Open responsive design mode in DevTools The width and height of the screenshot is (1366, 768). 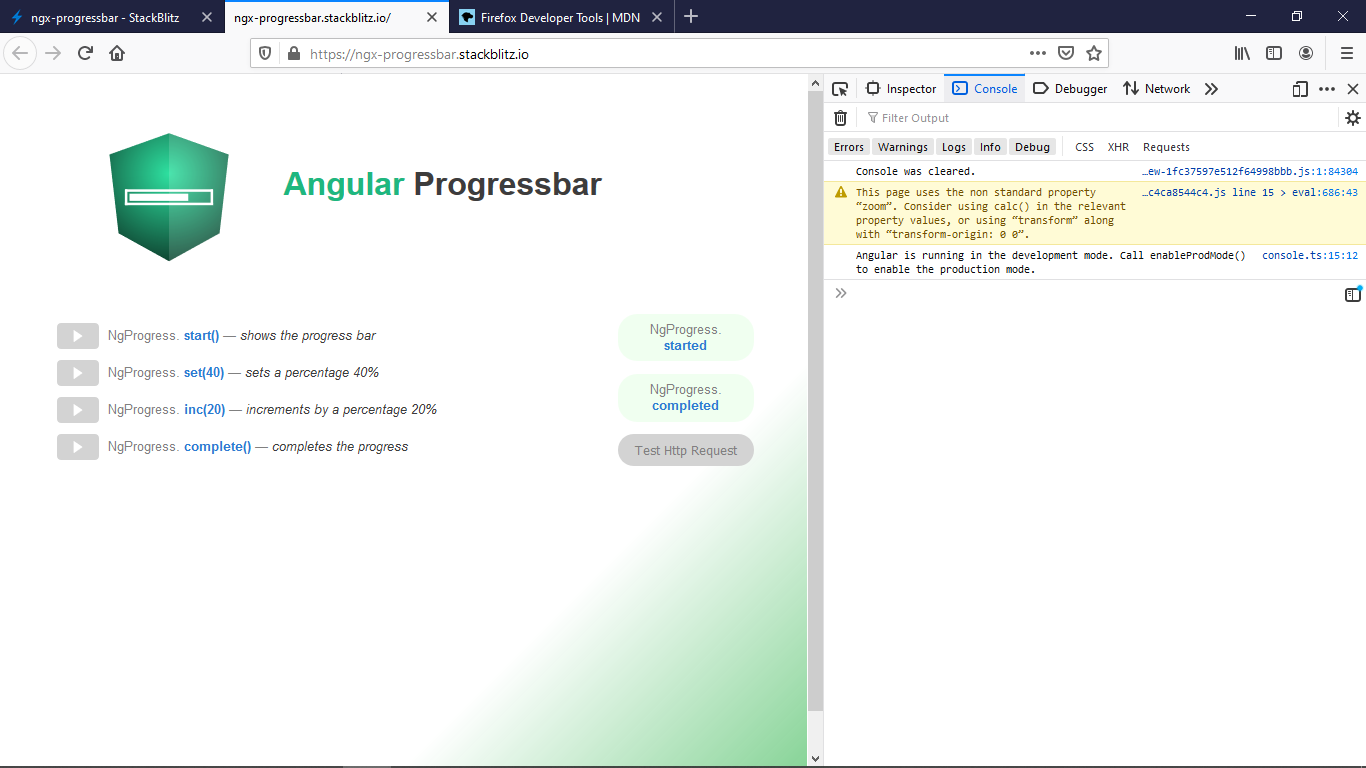coord(1299,89)
